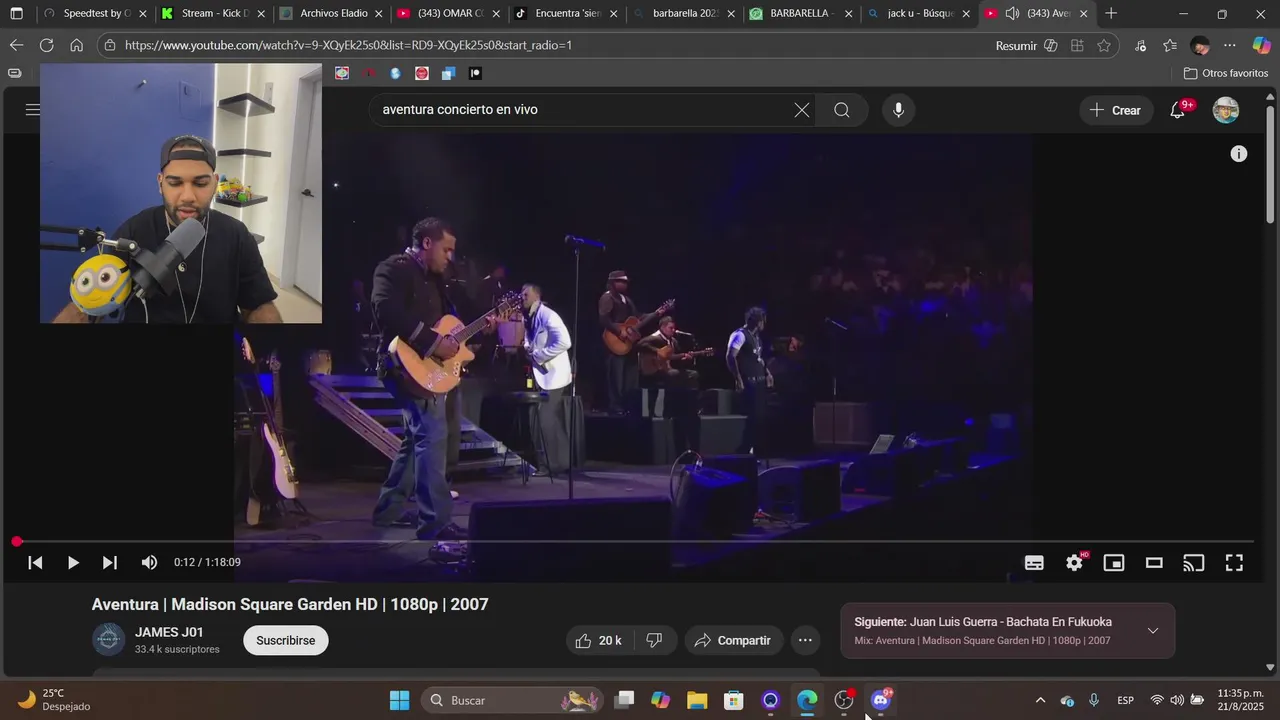Open the YouTube account avatar menu
The height and width of the screenshot is (720, 1280).
[x=1225, y=110]
